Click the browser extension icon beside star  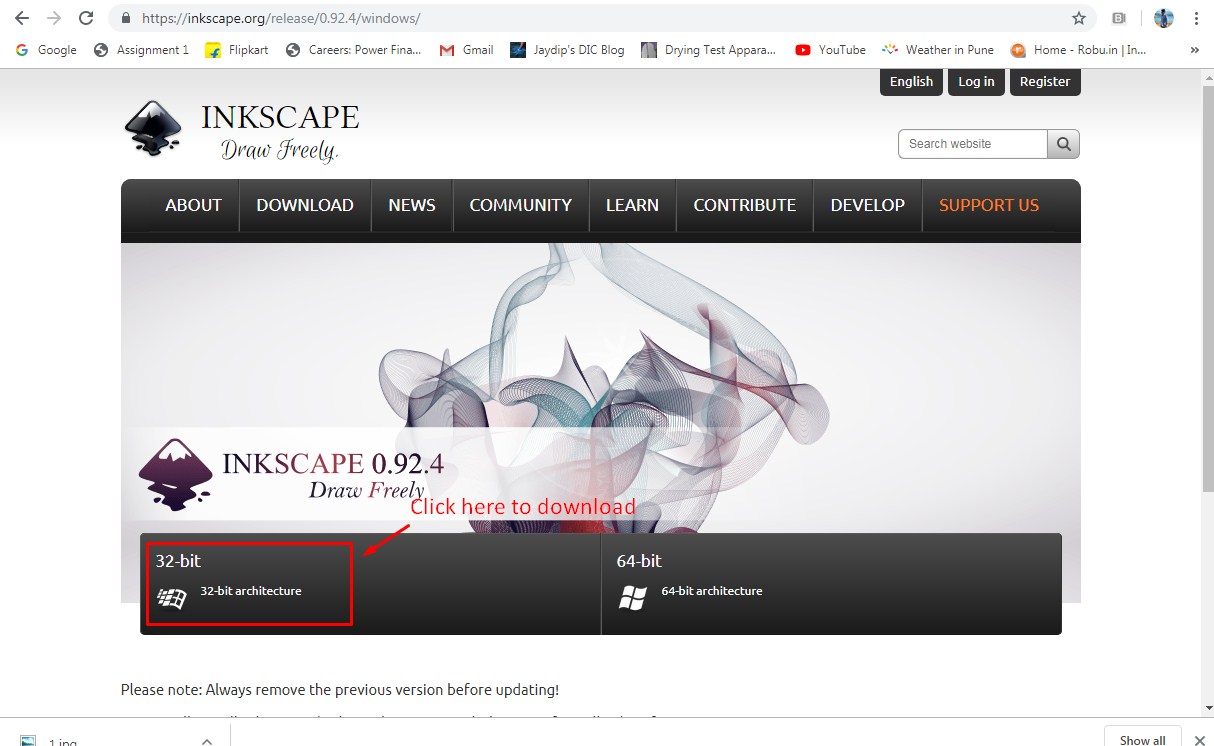(x=1119, y=18)
